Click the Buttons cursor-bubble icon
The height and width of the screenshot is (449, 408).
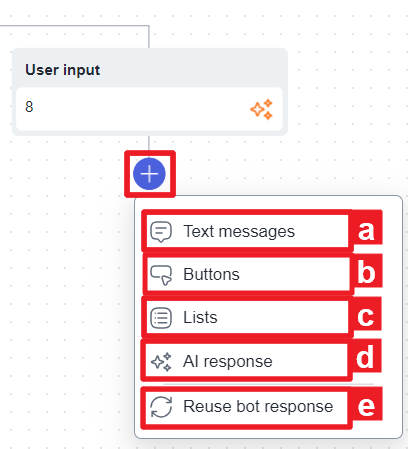[x=161, y=275]
